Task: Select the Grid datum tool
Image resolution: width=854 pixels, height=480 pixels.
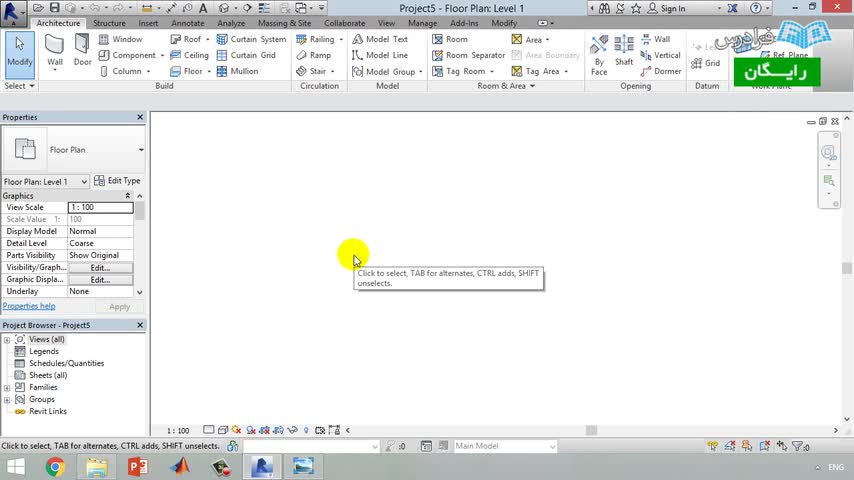Action: tap(705, 63)
